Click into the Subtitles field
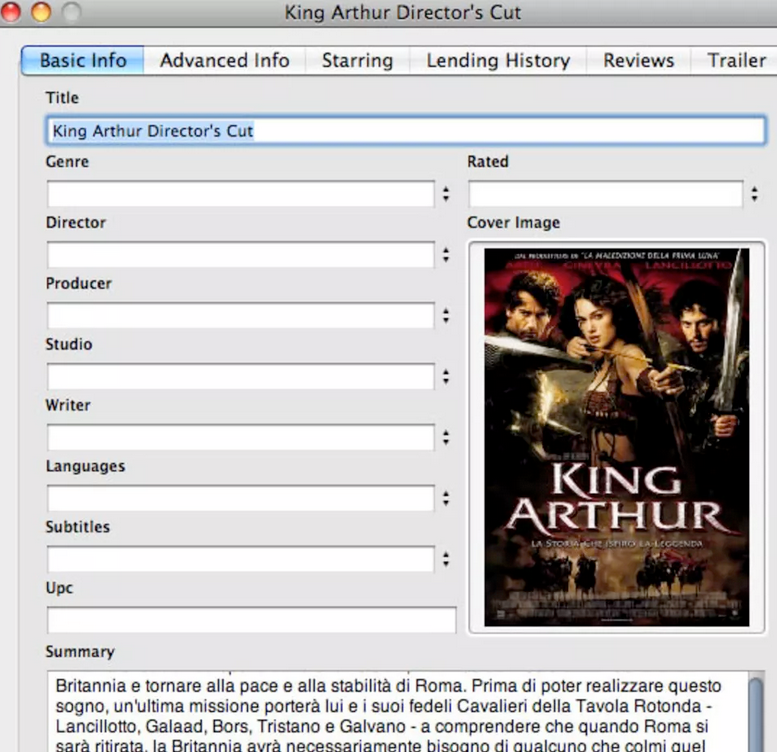Screen dimensions: 777x752 coord(241,559)
